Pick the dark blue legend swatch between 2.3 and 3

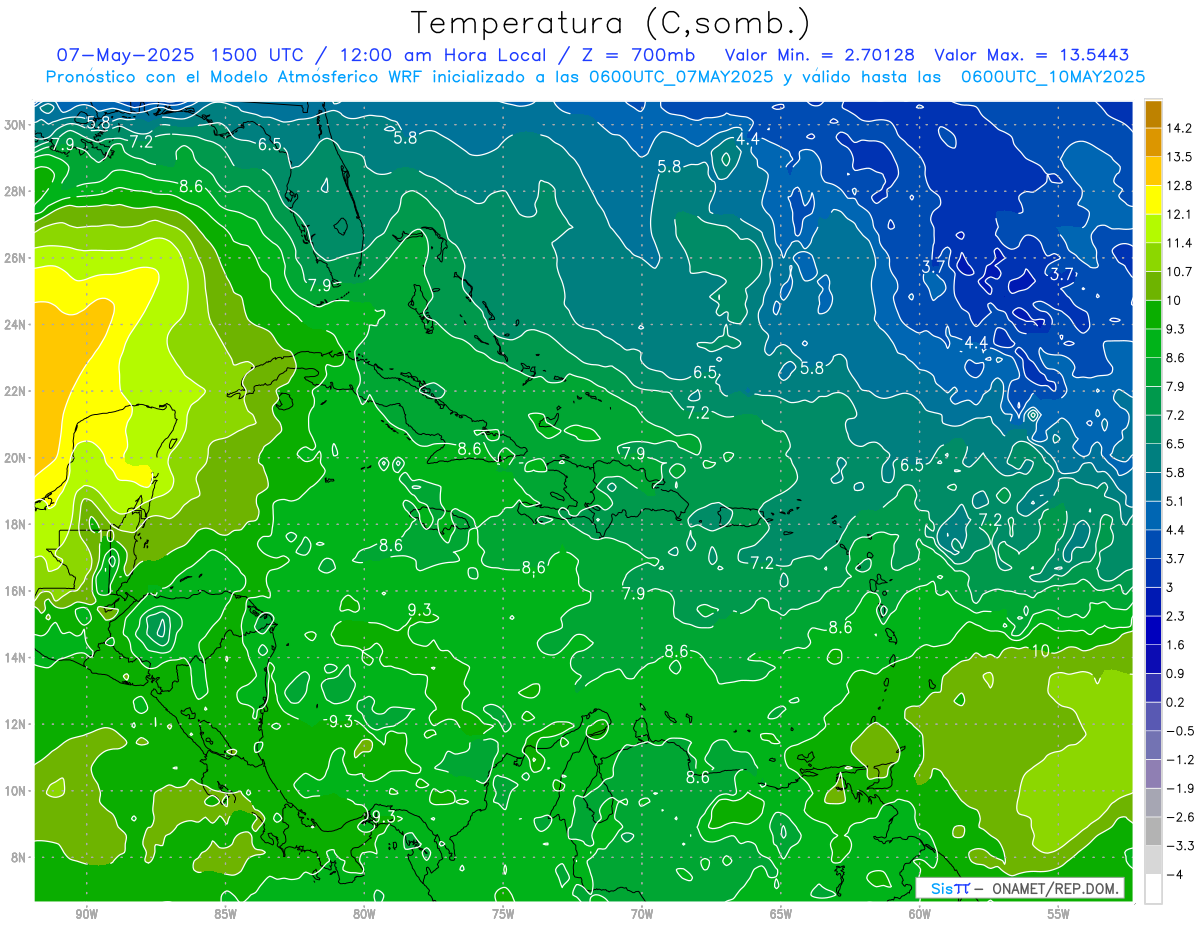pos(1153,601)
